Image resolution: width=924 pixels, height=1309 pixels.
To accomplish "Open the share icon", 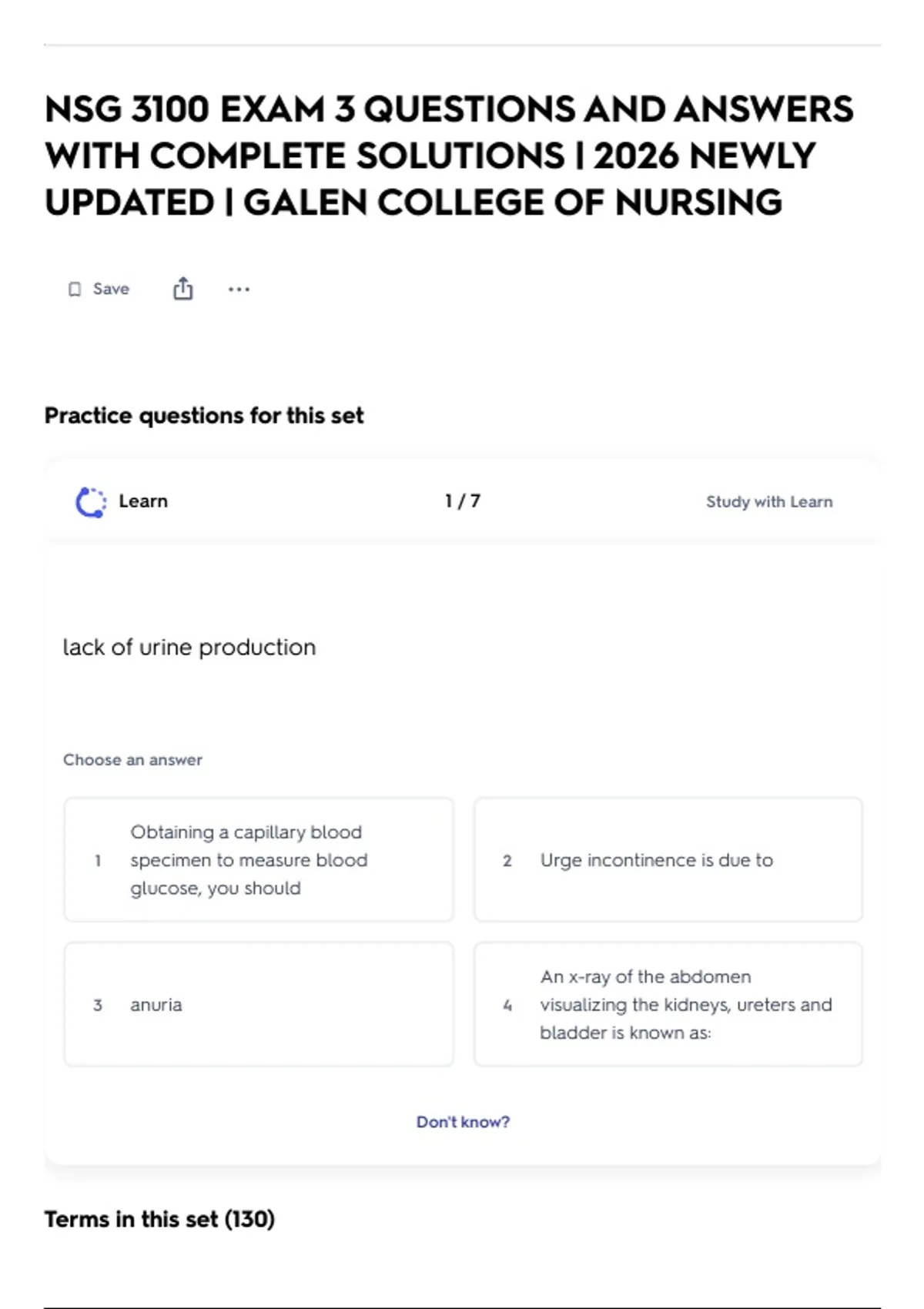I will click(x=182, y=289).
